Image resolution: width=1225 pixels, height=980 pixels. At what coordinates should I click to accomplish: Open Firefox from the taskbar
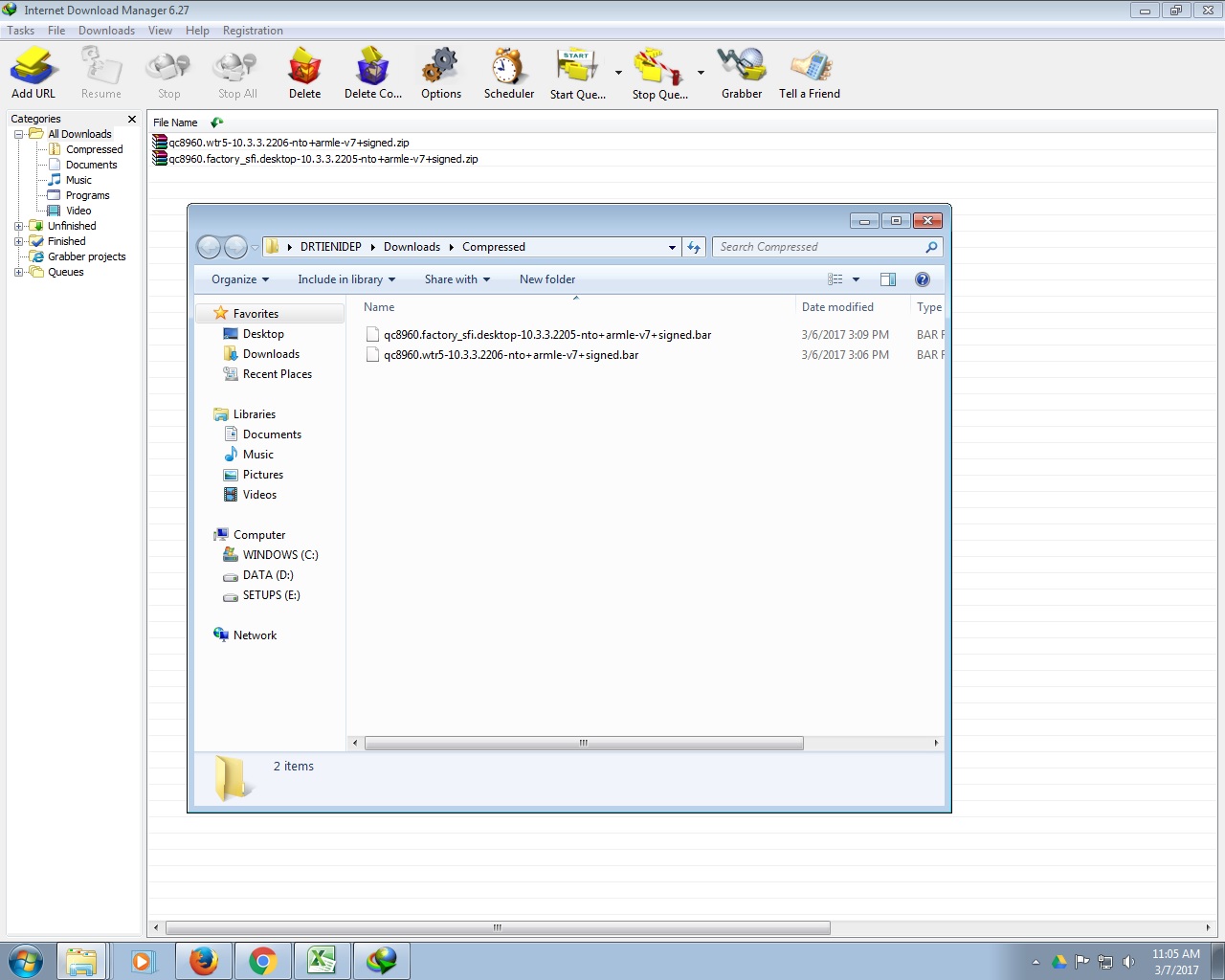(203, 960)
